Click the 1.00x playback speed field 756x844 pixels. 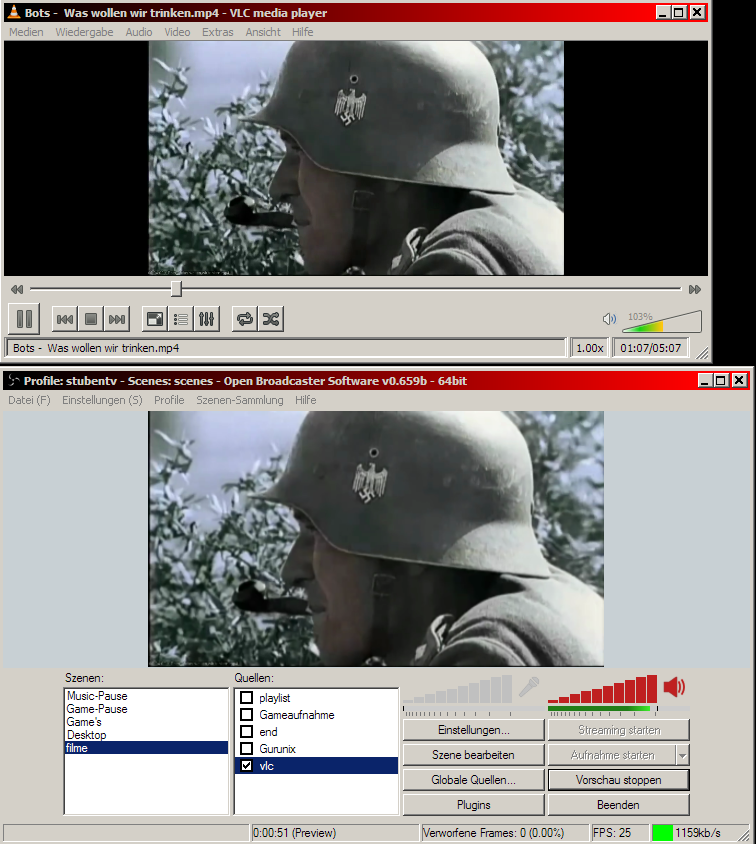tap(590, 348)
